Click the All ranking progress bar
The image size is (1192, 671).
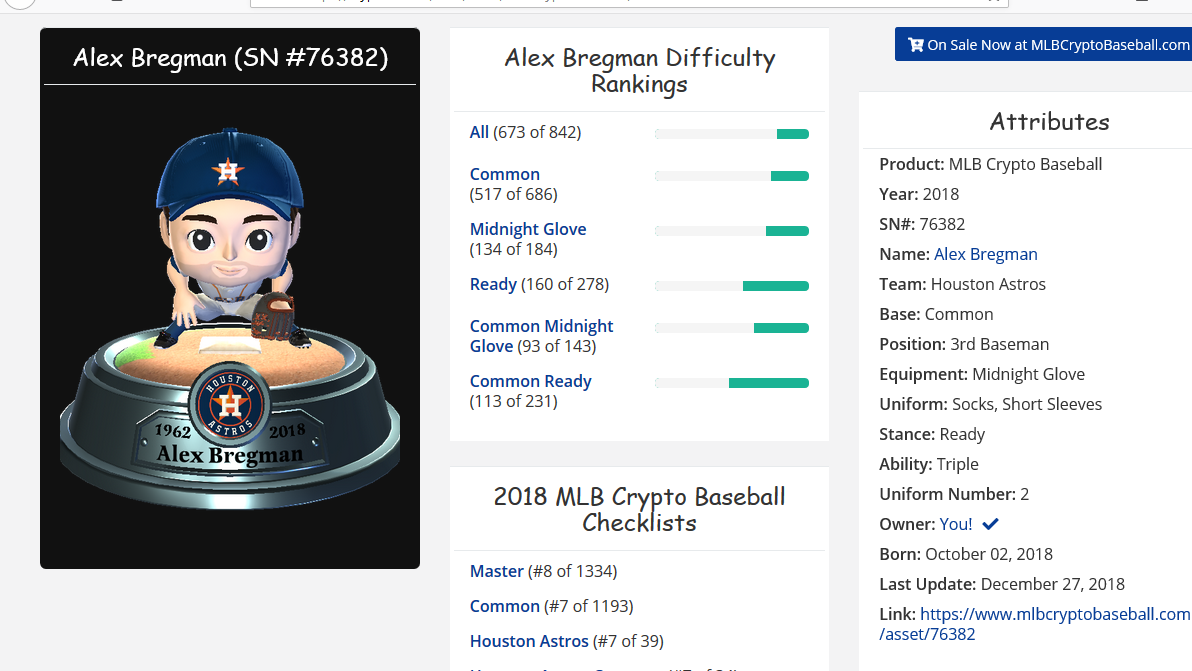731,134
